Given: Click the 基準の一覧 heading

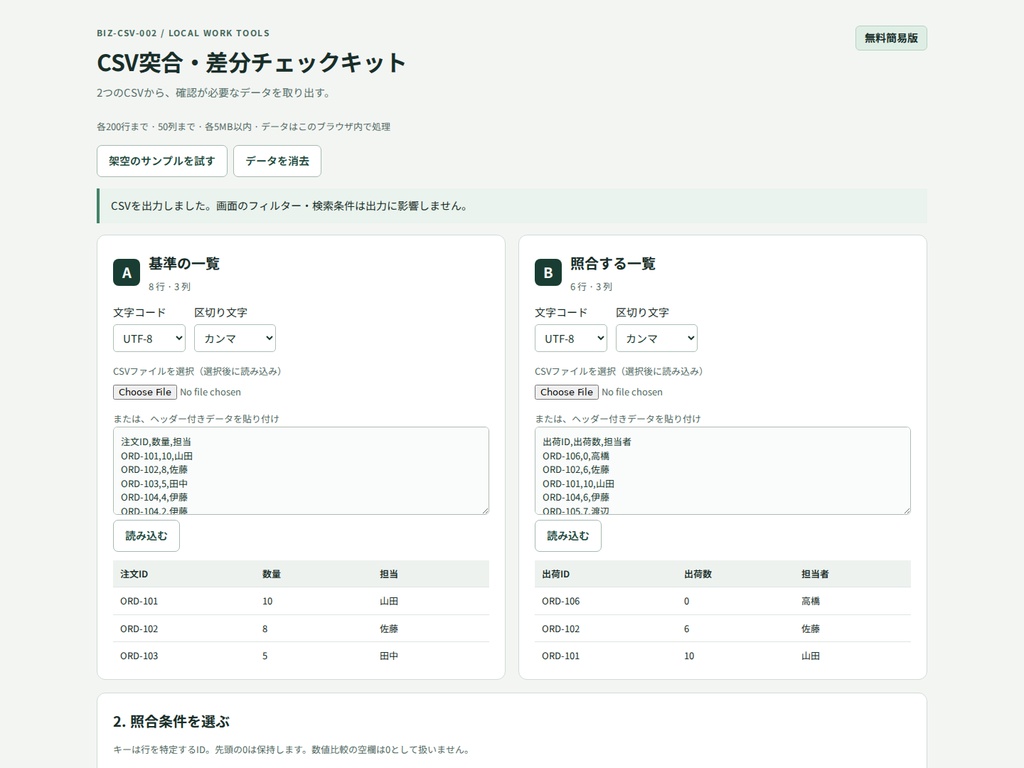Looking at the screenshot, I should point(184,264).
